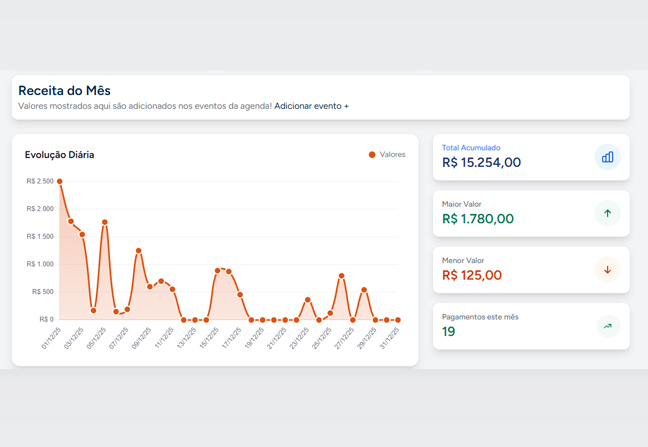Click the green up arrow icon in Maior Valor

[x=607, y=213]
